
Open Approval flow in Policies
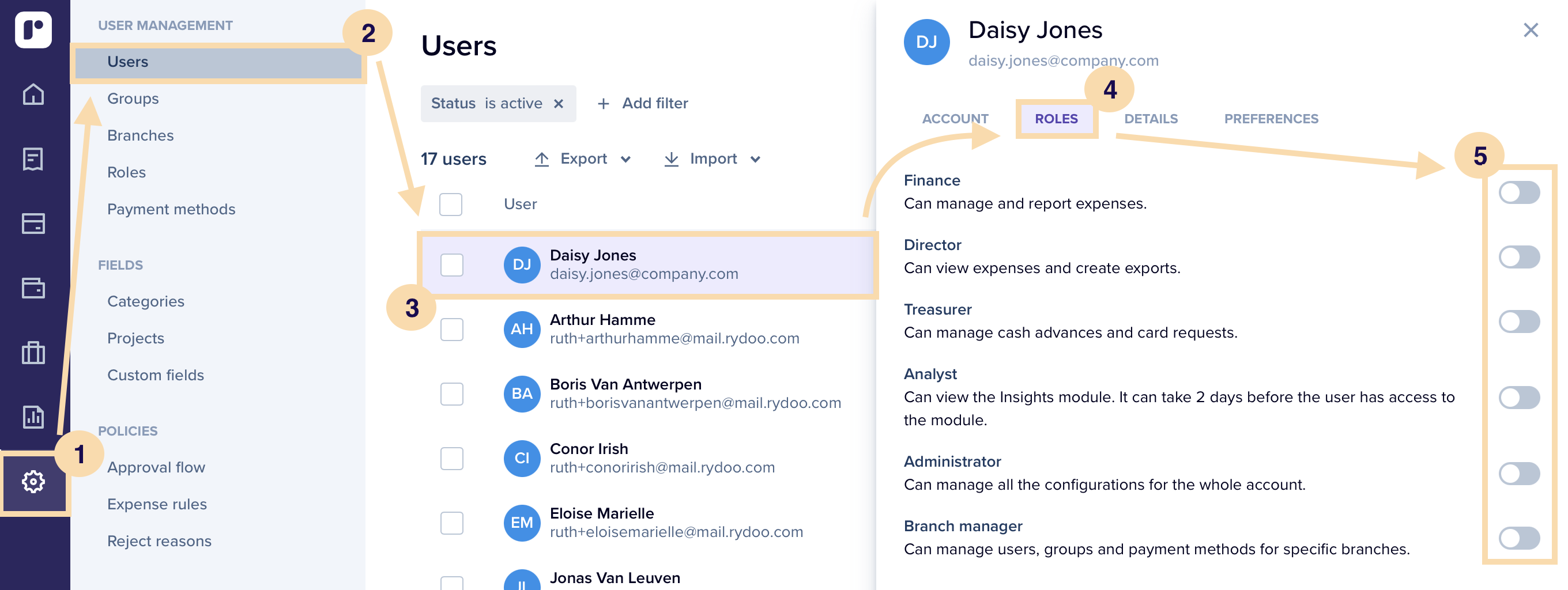tap(156, 468)
